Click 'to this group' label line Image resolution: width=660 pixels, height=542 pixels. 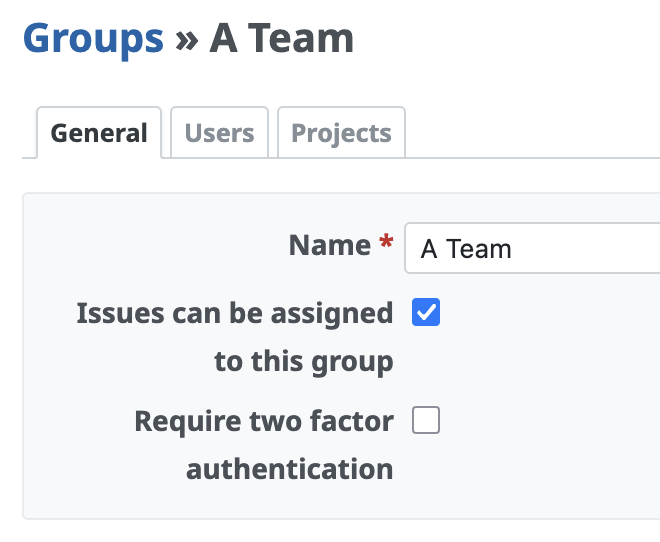pyautogui.click(x=303, y=361)
